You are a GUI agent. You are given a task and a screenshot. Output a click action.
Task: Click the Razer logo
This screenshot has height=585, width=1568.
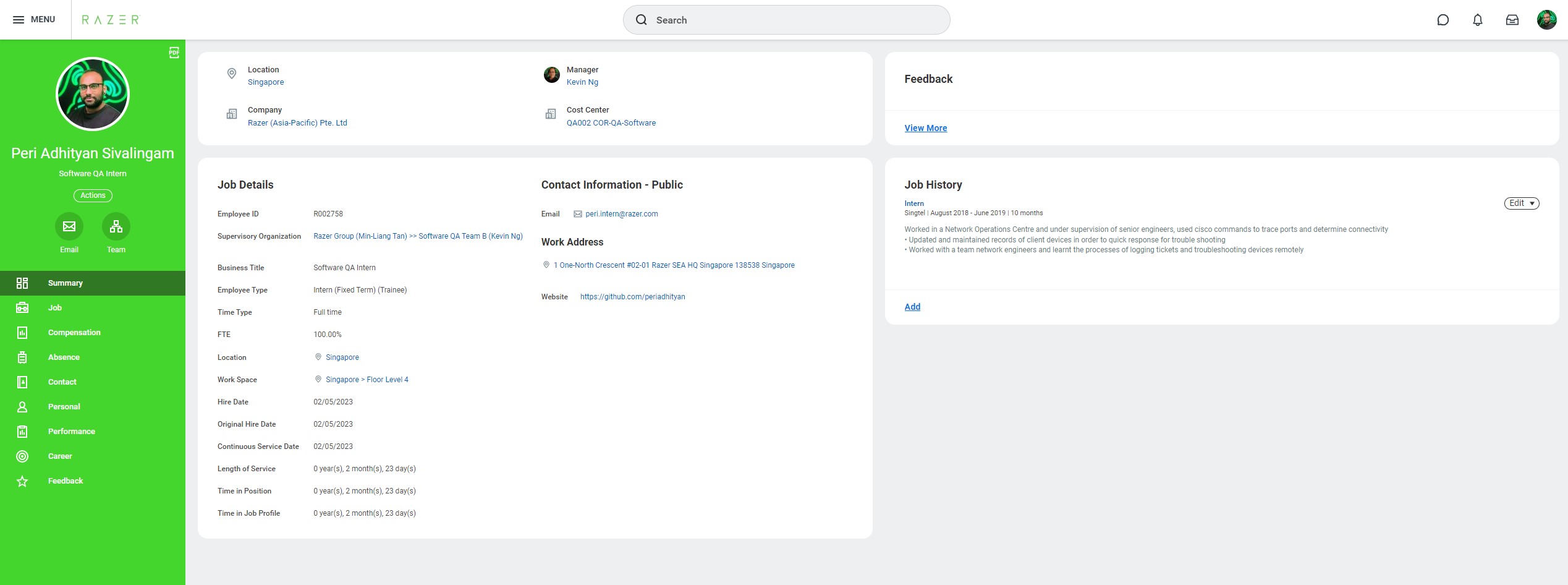tap(111, 20)
